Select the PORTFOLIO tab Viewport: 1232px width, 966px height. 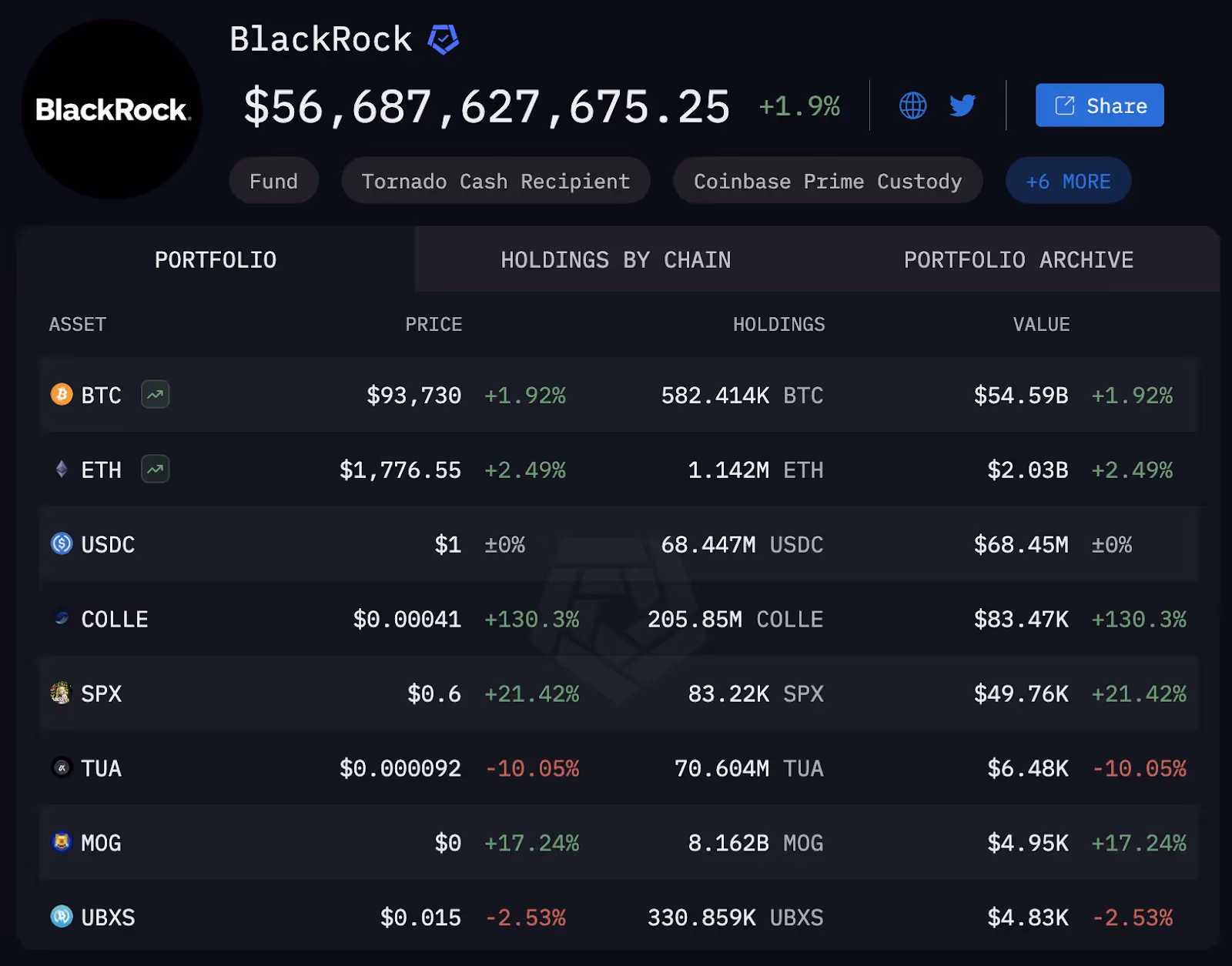tap(215, 259)
